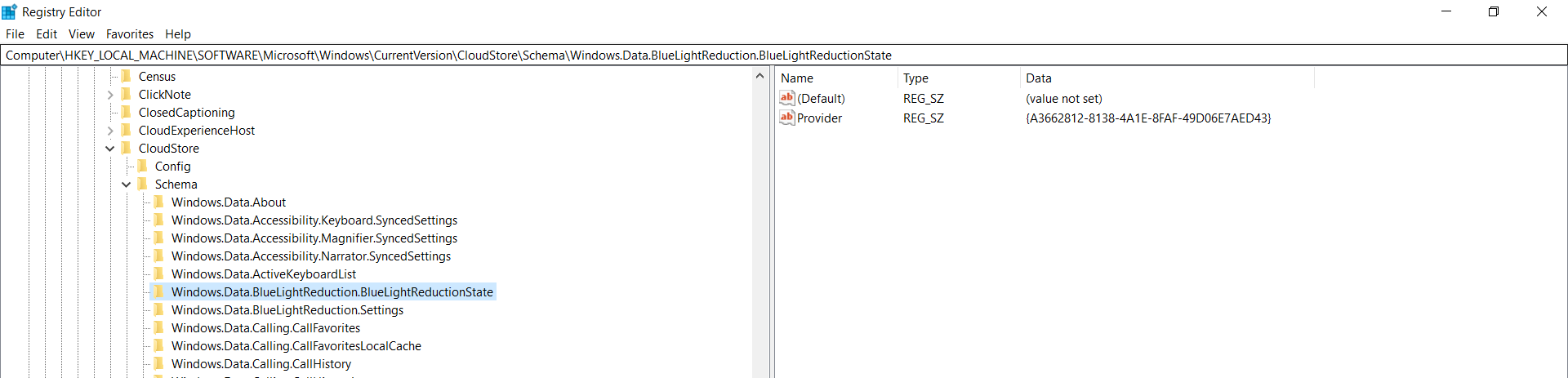1568x378 pixels.
Task: Collapse the CloudStore key
Action: point(110,149)
